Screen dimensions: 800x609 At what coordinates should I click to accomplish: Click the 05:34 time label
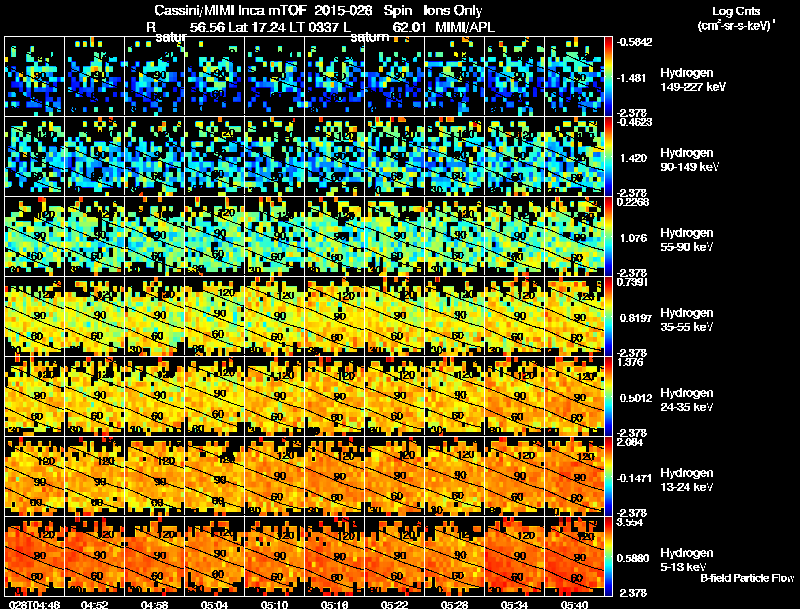(x=514, y=604)
